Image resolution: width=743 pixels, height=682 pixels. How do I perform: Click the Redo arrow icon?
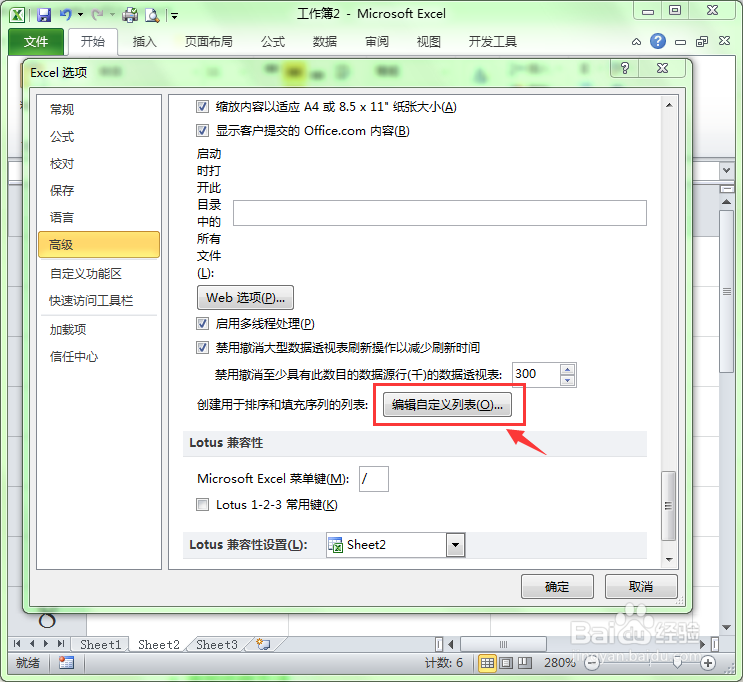point(98,15)
